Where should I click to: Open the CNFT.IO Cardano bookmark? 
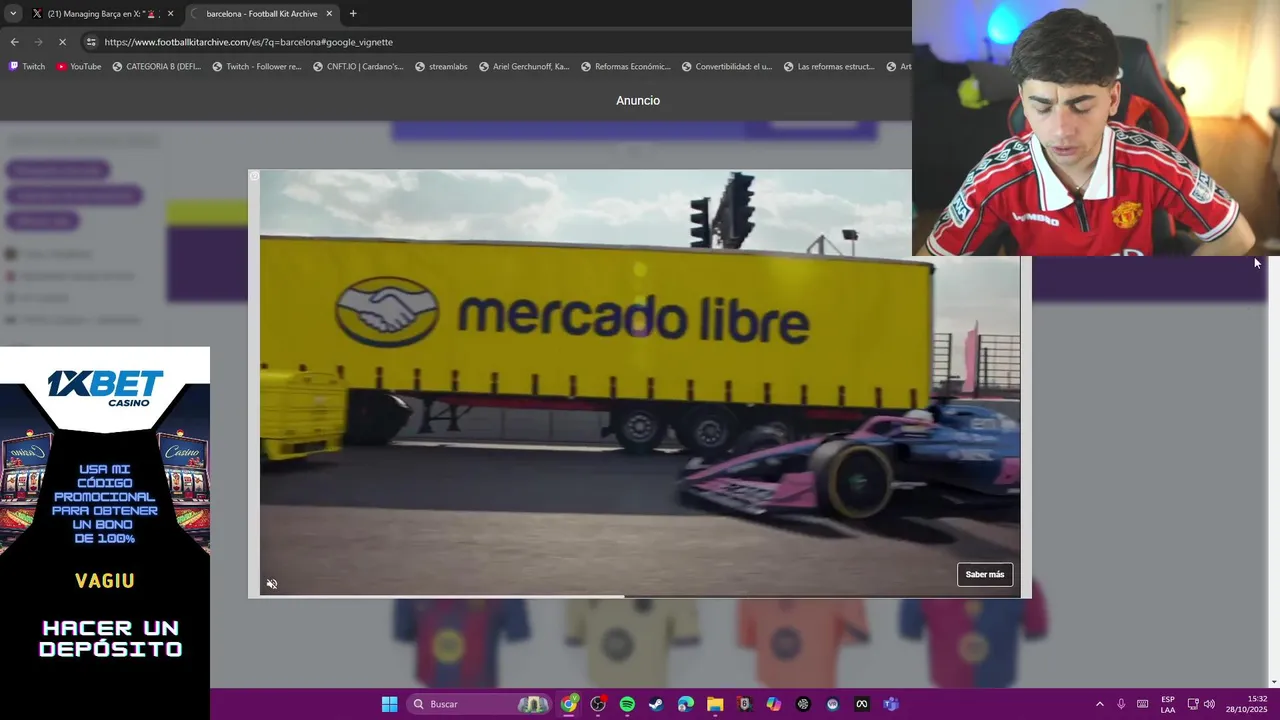click(x=358, y=67)
